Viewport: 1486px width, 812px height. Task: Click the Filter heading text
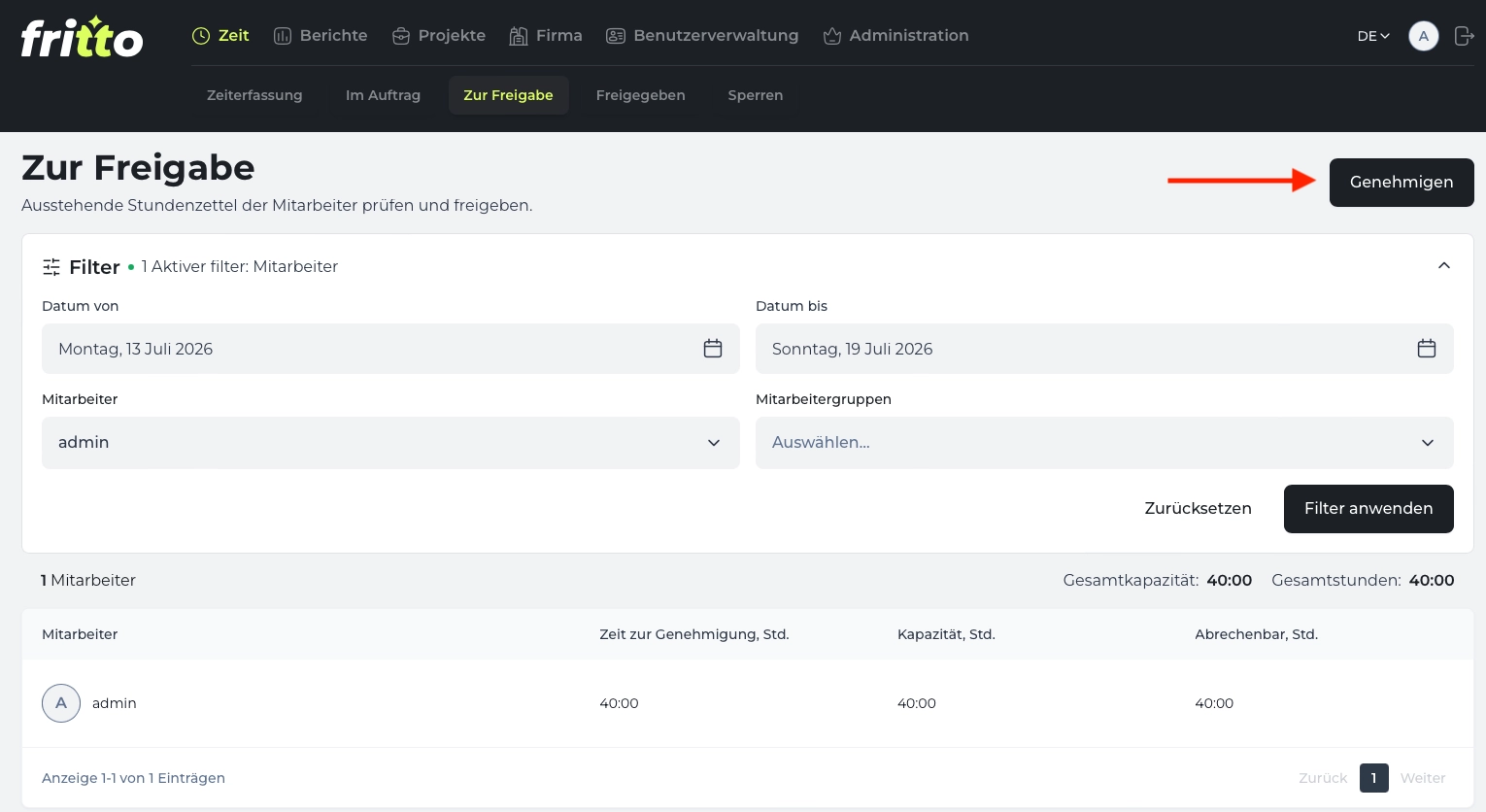[95, 267]
